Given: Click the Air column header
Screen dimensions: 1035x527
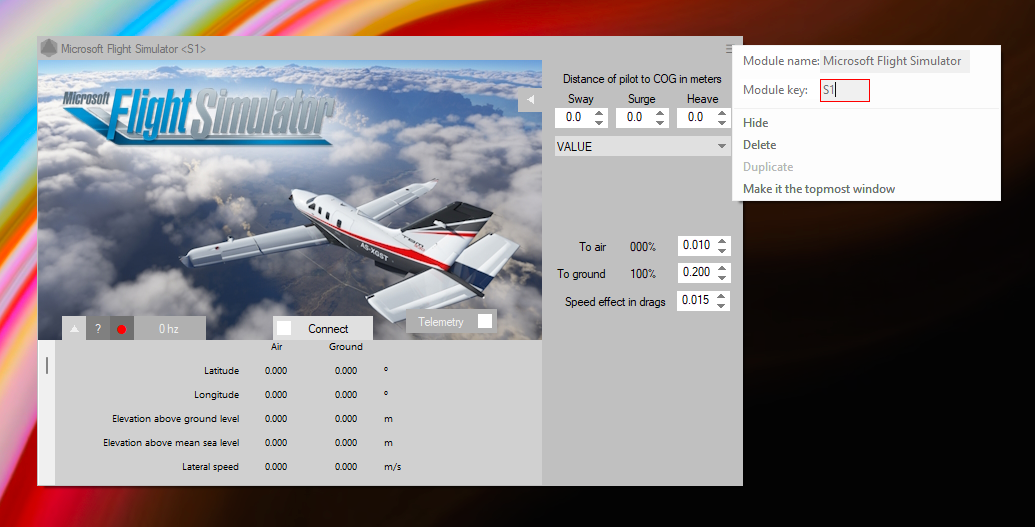Looking at the screenshot, I should tap(276, 347).
